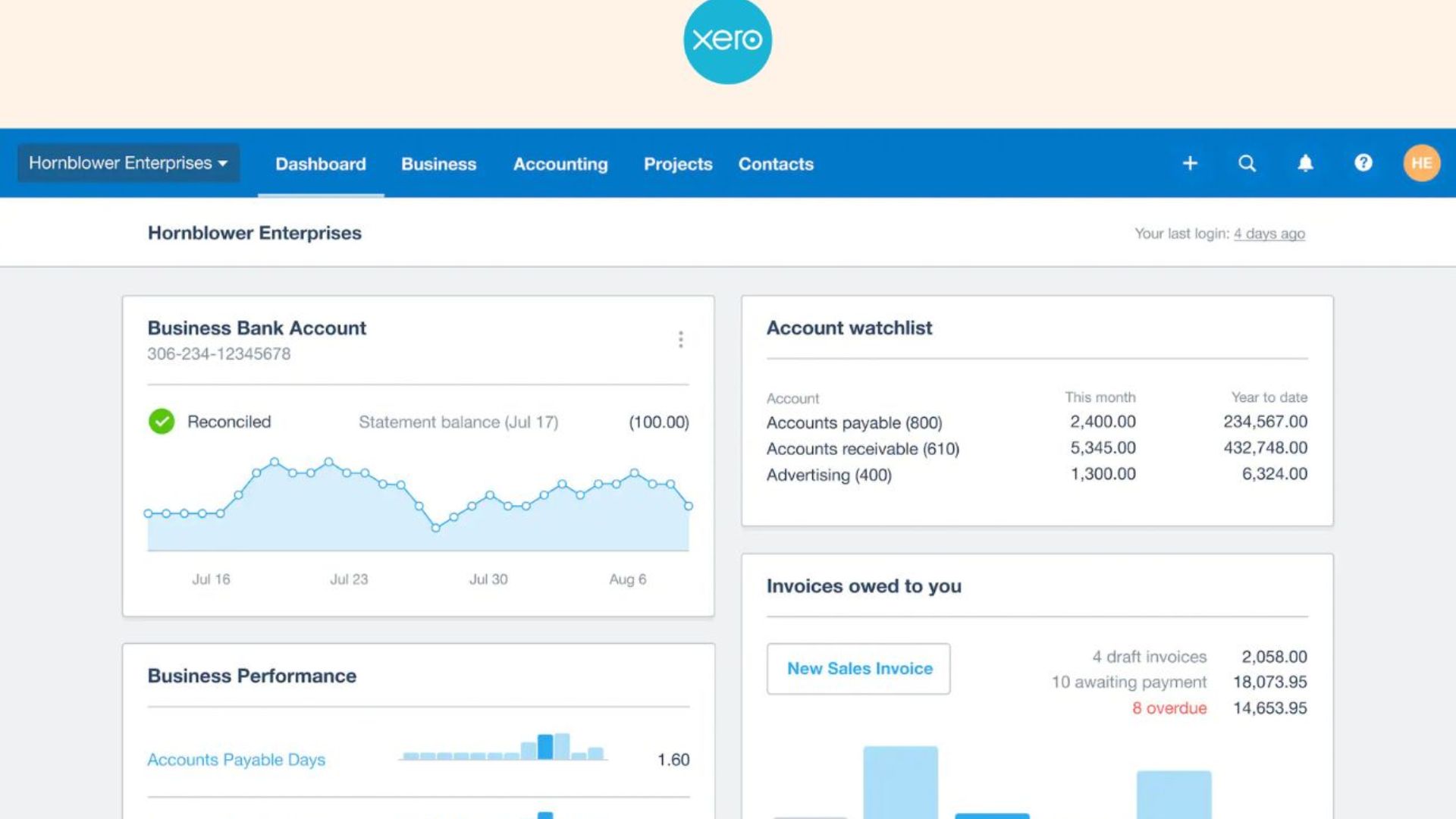Select the Accounts payable (800) row
Image resolution: width=1456 pixels, height=819 pixels.
(1037, 422)
